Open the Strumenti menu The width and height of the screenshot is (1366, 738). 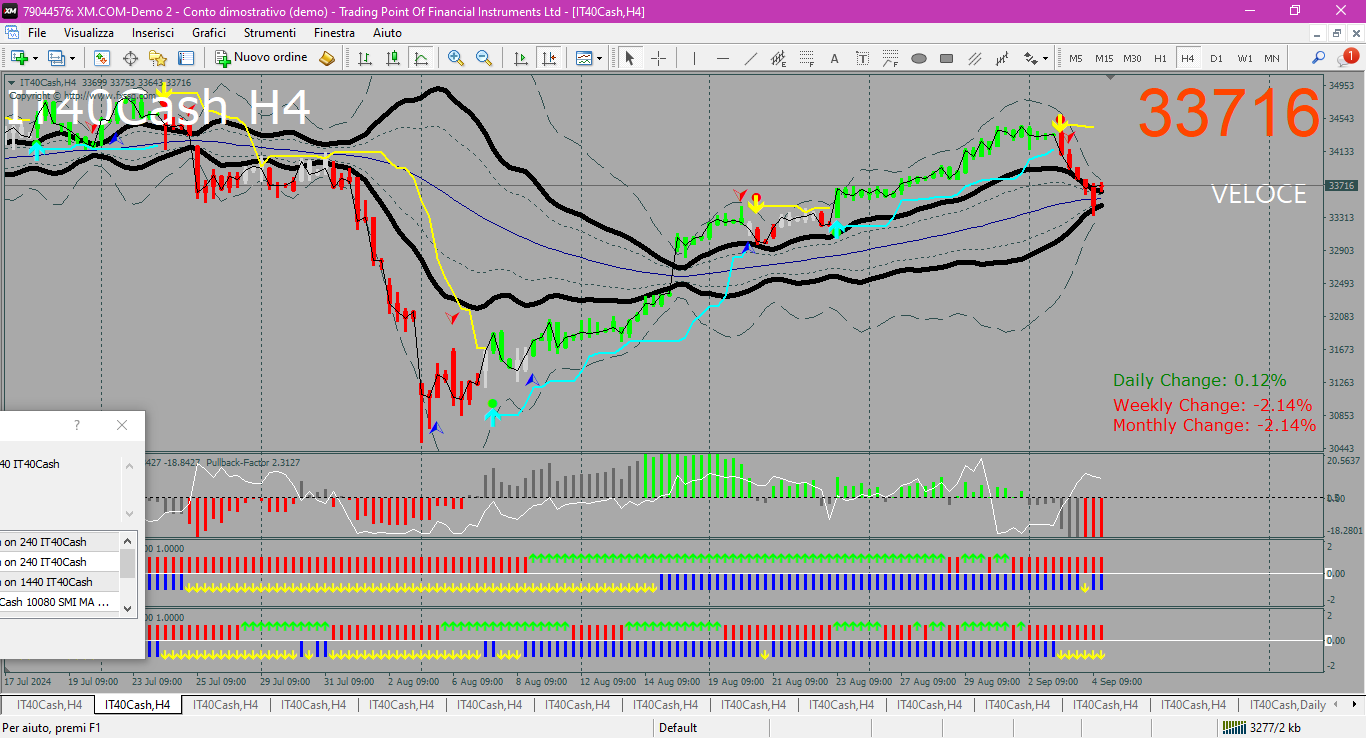pos(270,33)
